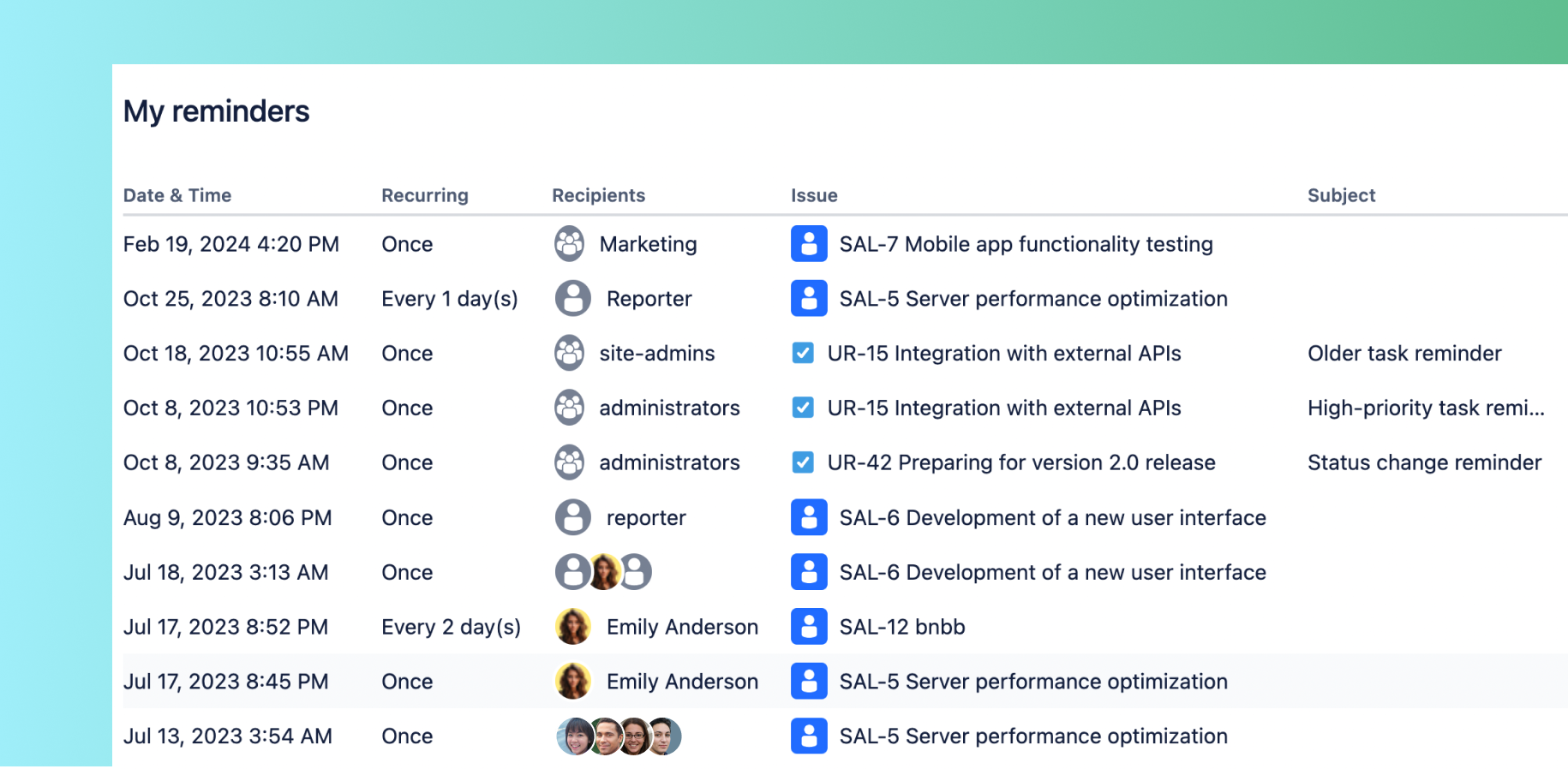The height and width of the screenshot is (769, 1568).
Task: Click the Marketing group avatar icon
Action: [569, 244]
